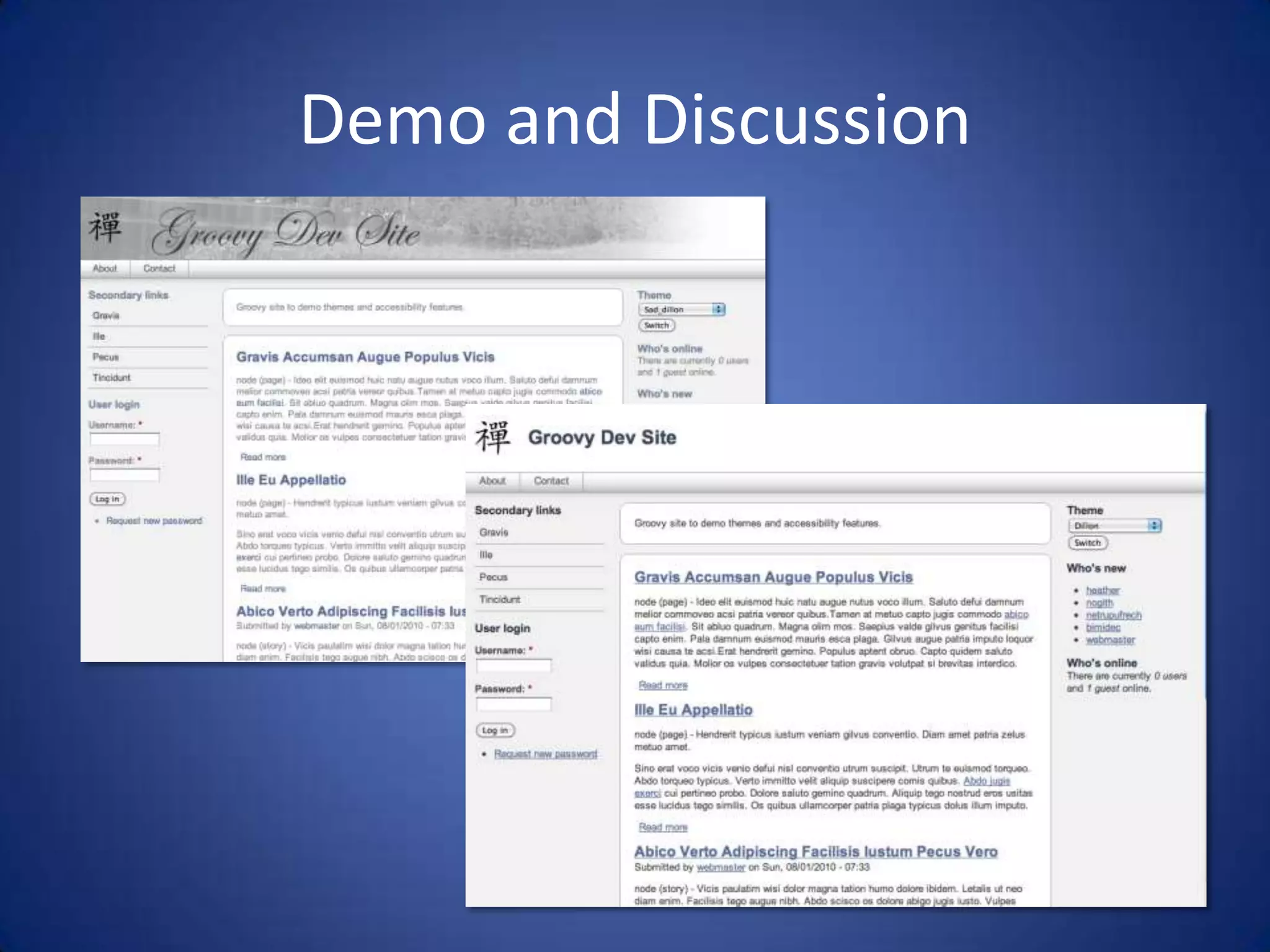Follow Request new password link in the back site
The width and height of the screenshot is (1270, 952).
click(154, 521)
